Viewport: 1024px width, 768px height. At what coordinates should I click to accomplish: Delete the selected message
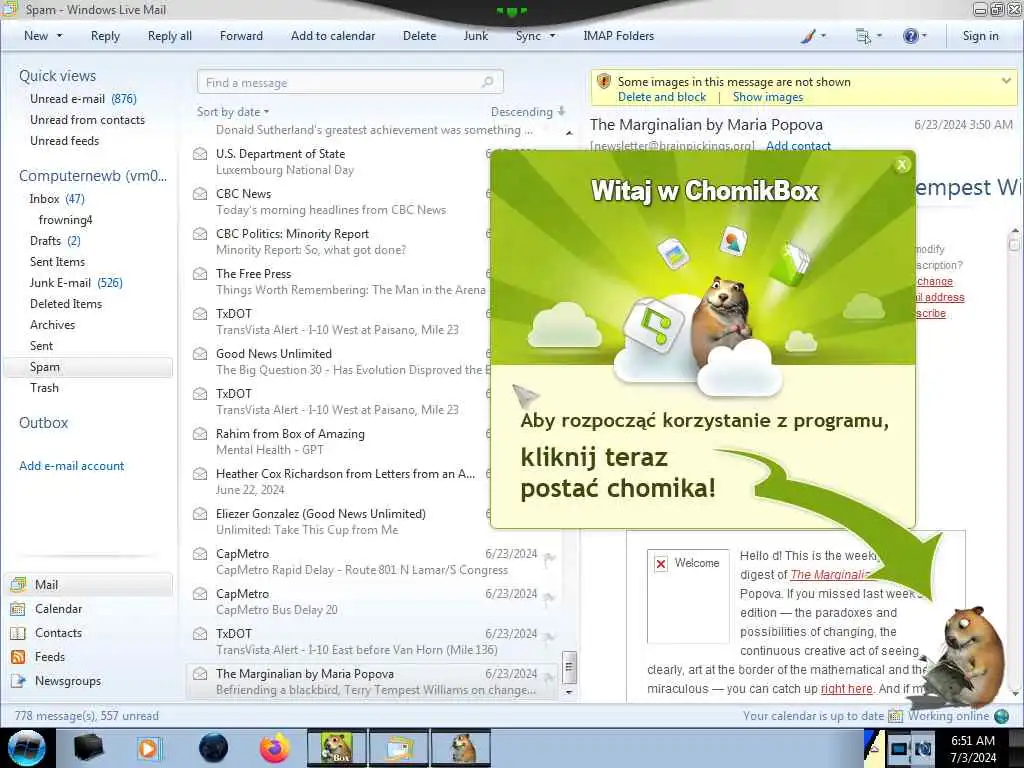(x=419, y=36)
